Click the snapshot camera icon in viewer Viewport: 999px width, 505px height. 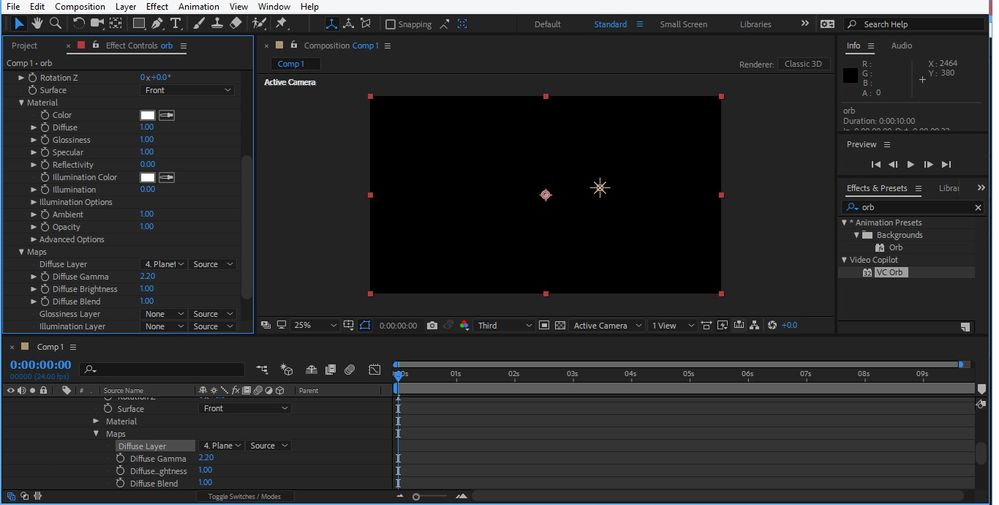click(x=431, y=325)
